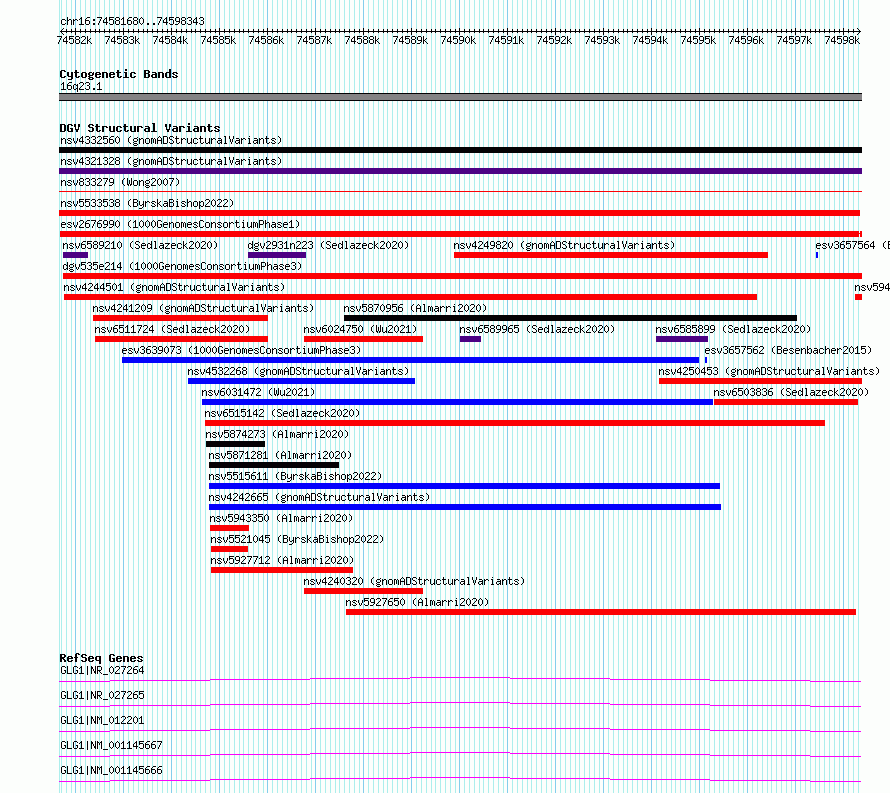890x793 pixels.
Task: Open nsv4321328 gnomADStructuralVariants label
Action: [x=171, y=161]
